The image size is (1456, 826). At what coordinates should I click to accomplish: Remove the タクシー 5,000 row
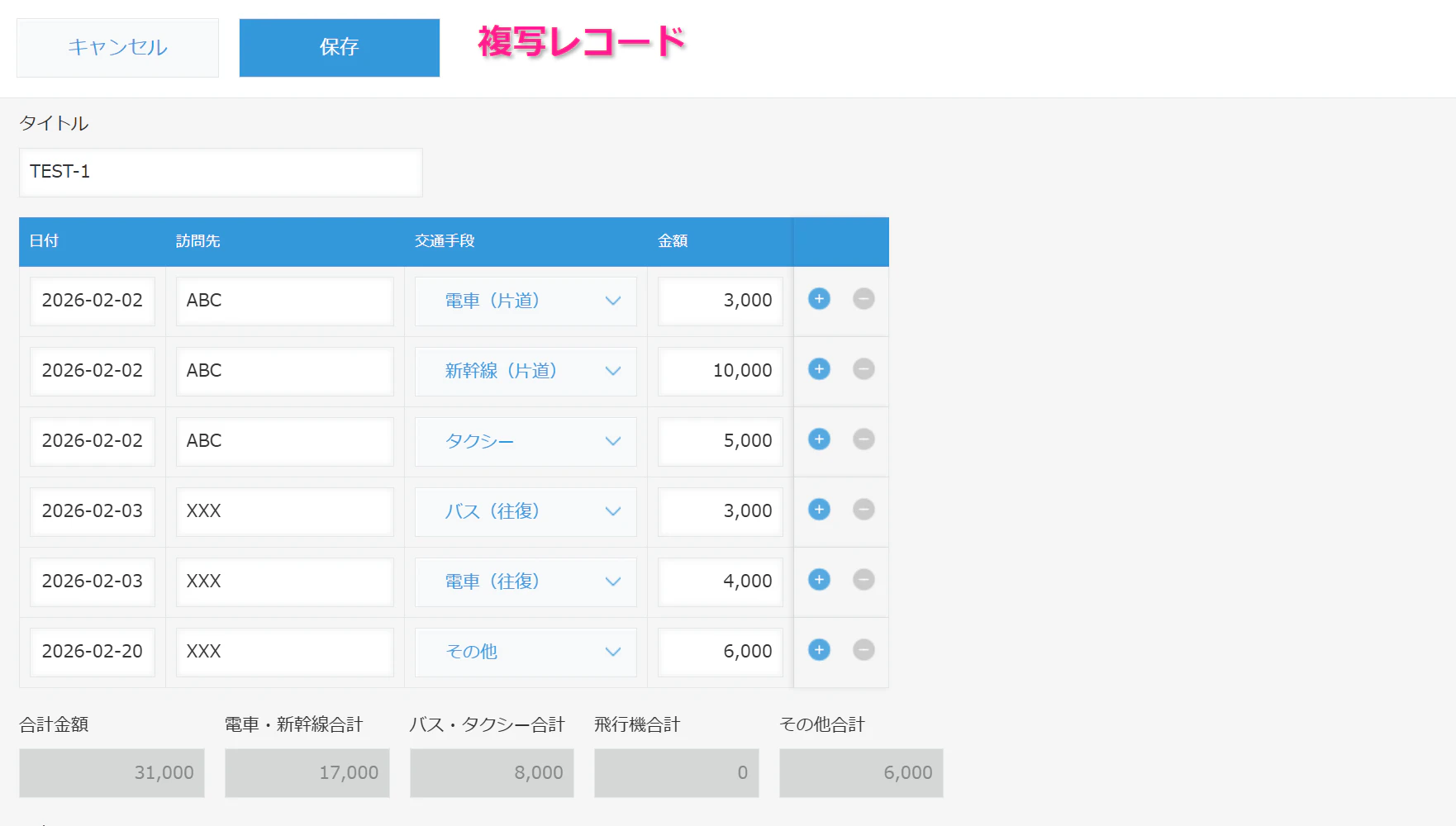click(x=864, y=439)
